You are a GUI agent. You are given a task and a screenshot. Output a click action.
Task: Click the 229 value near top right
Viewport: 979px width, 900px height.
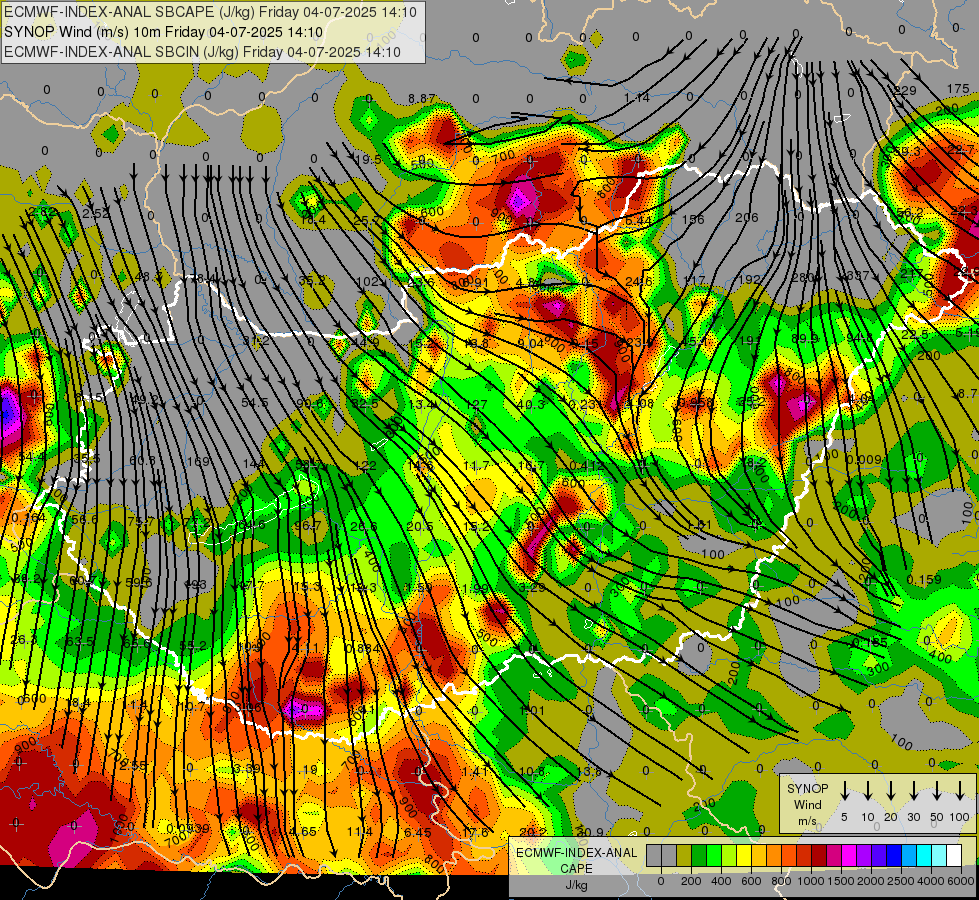[905, 91]
